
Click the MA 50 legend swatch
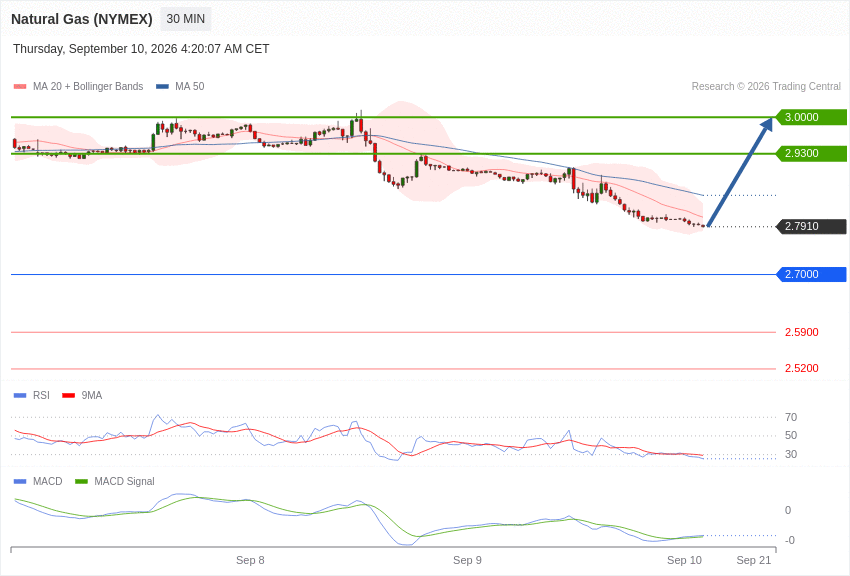coord(162,87)
